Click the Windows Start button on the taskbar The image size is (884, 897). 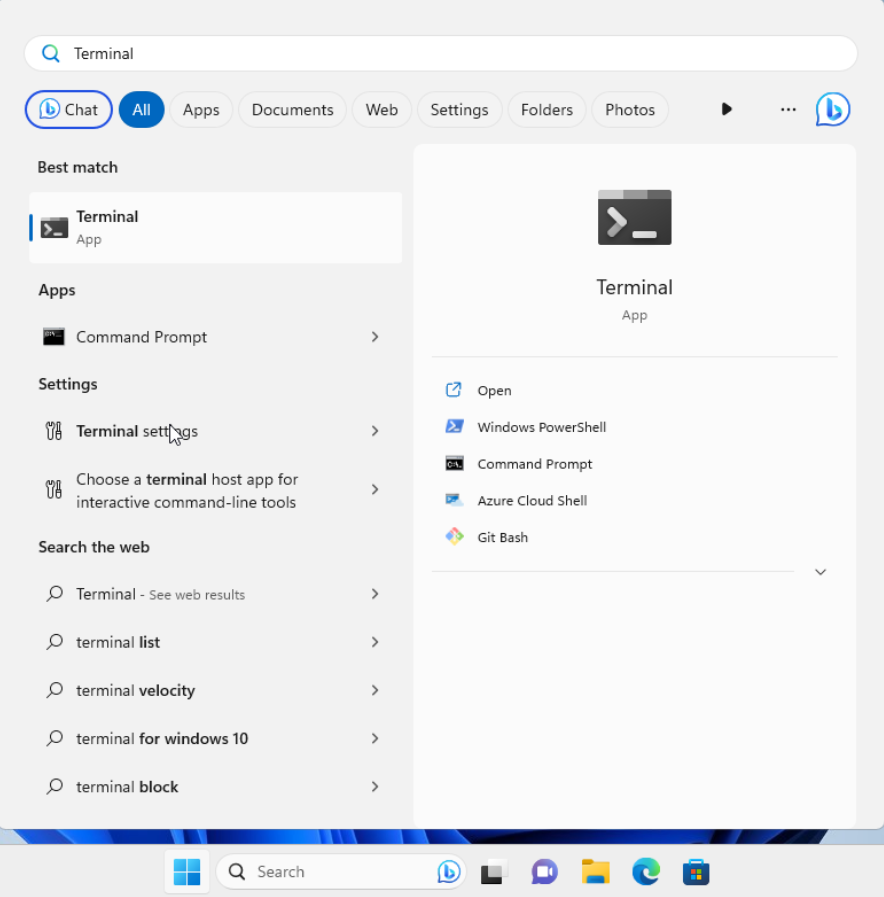pos(186,871)
